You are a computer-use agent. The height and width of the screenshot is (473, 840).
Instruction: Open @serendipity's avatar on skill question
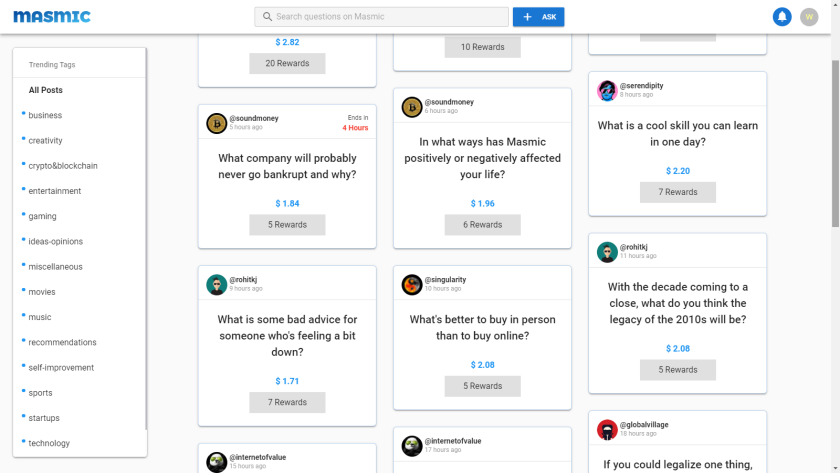[607, 90]
